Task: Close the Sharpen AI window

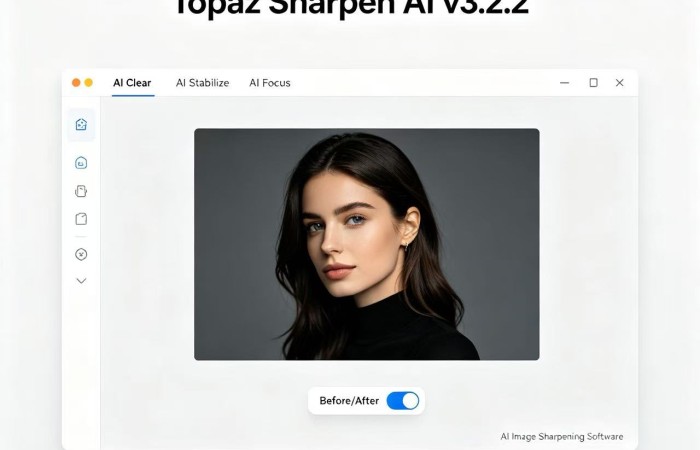Action: [x=619, y=83]
